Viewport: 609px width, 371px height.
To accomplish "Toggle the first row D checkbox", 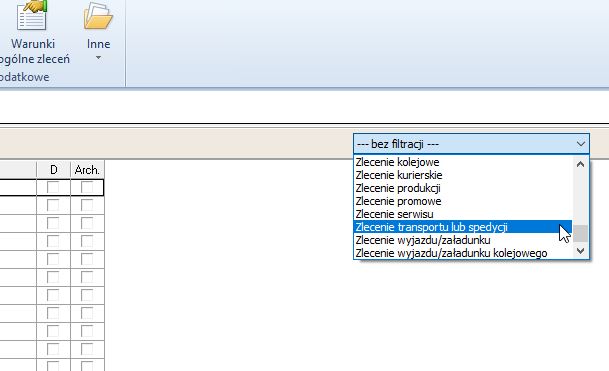I will point(53,187).
